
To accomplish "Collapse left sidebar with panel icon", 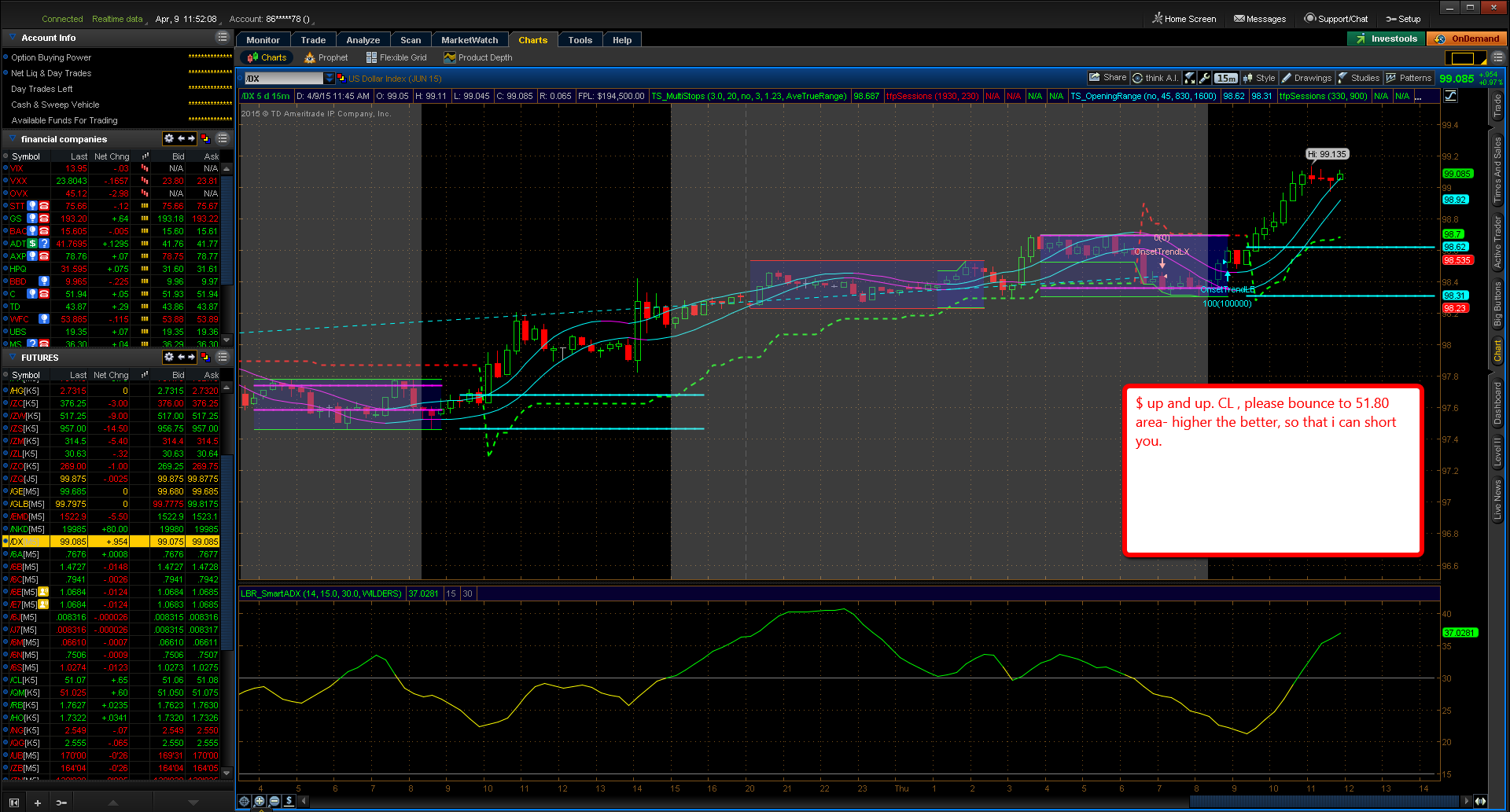I will point(13,803).
